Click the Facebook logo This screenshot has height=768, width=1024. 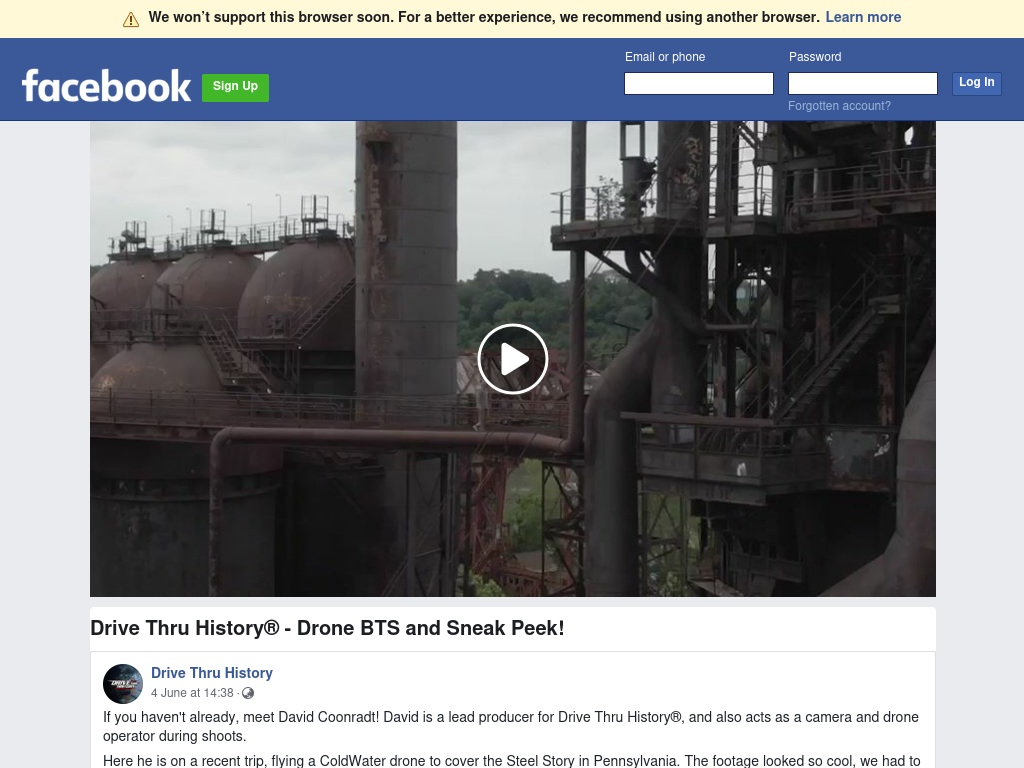106,86
